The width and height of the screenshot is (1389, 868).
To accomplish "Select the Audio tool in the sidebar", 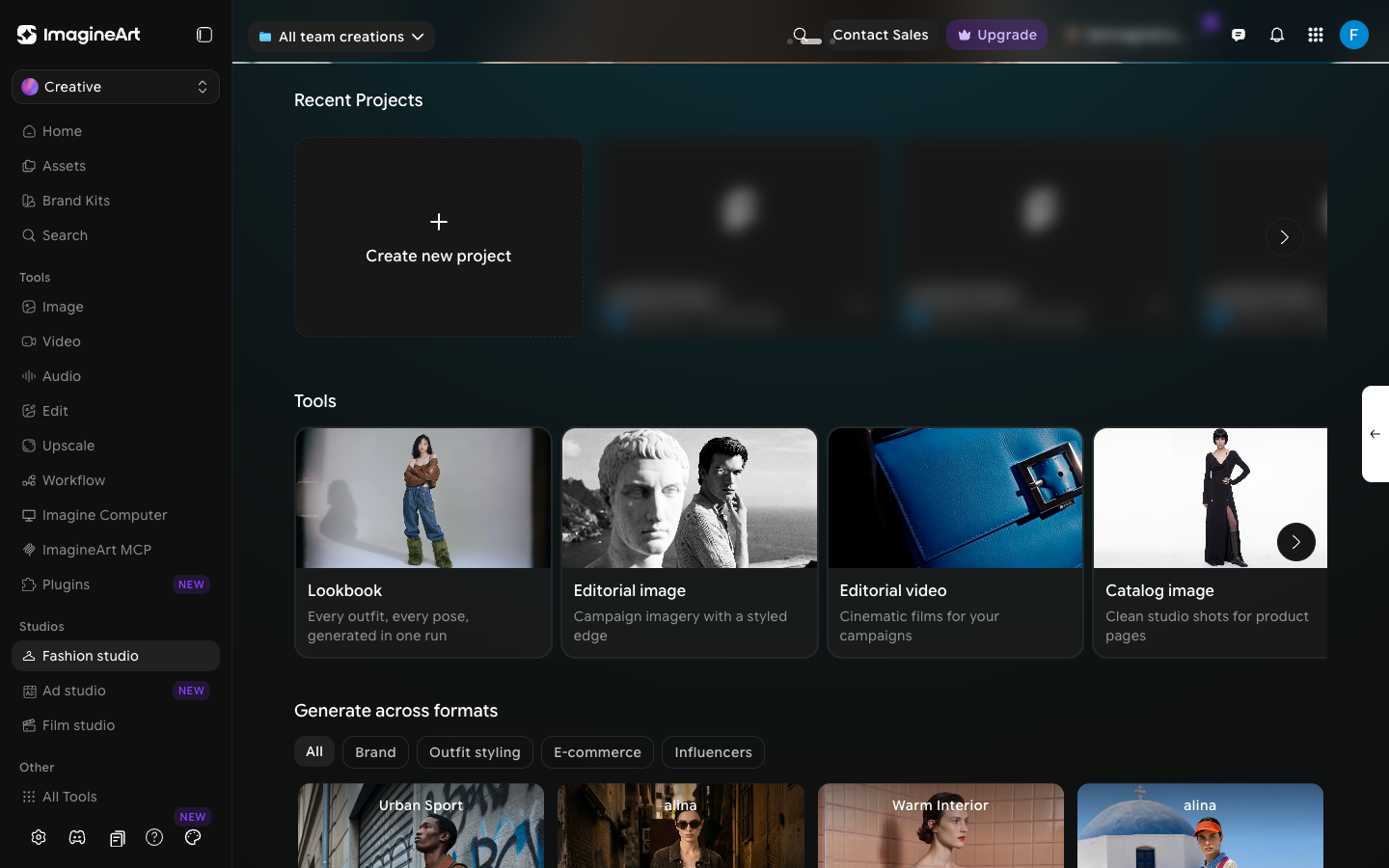I will 116,376.
